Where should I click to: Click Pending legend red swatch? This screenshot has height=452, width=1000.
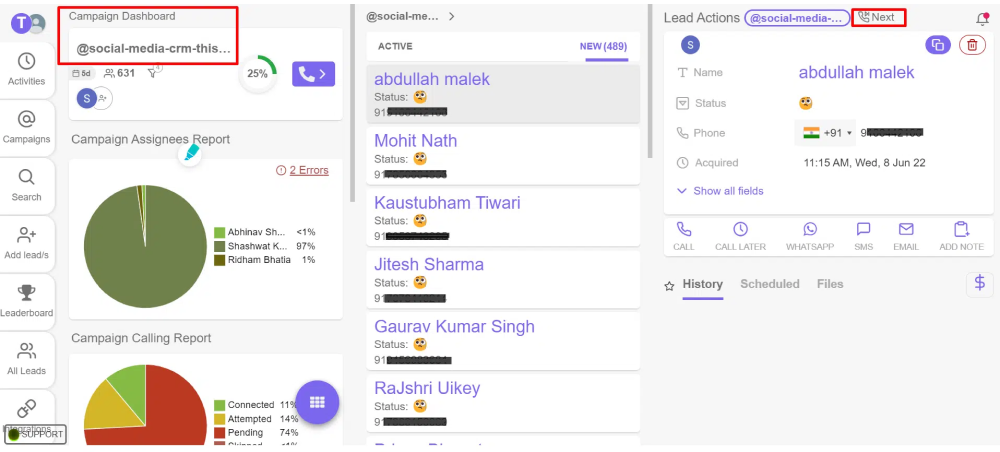219,433
